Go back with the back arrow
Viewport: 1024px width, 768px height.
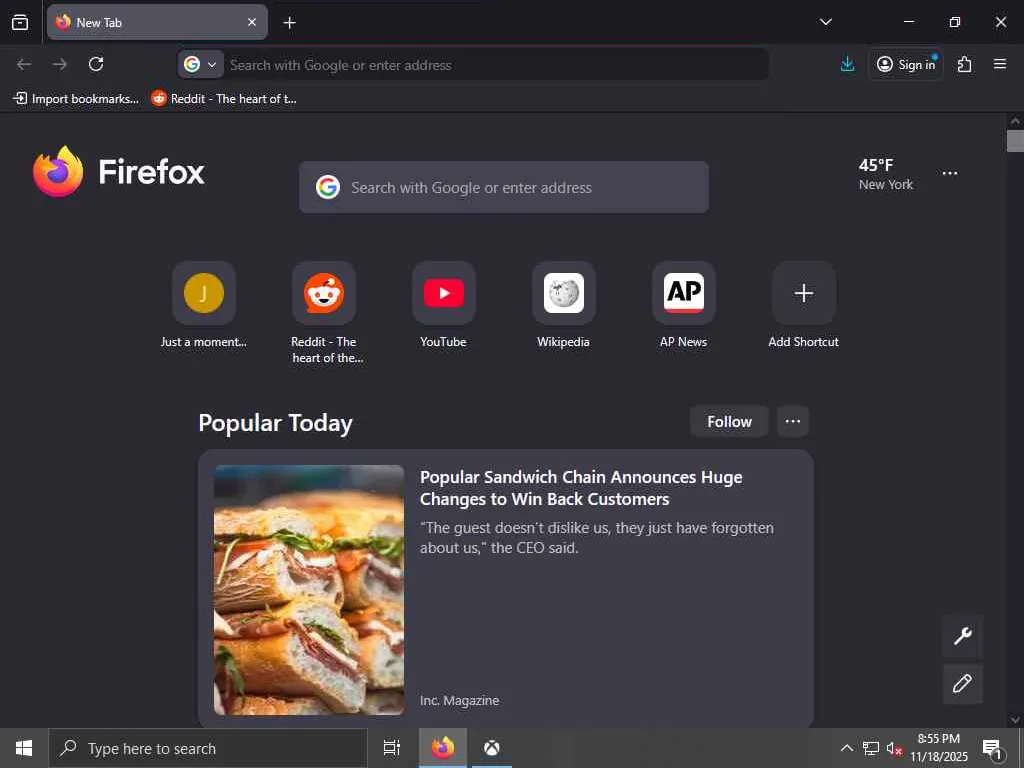24,64
